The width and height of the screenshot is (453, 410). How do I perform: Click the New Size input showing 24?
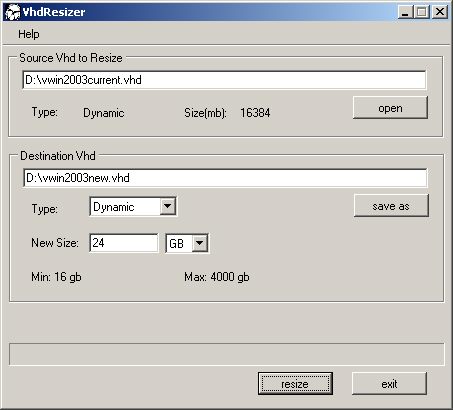pyautogui.click(x=124, y=243)
